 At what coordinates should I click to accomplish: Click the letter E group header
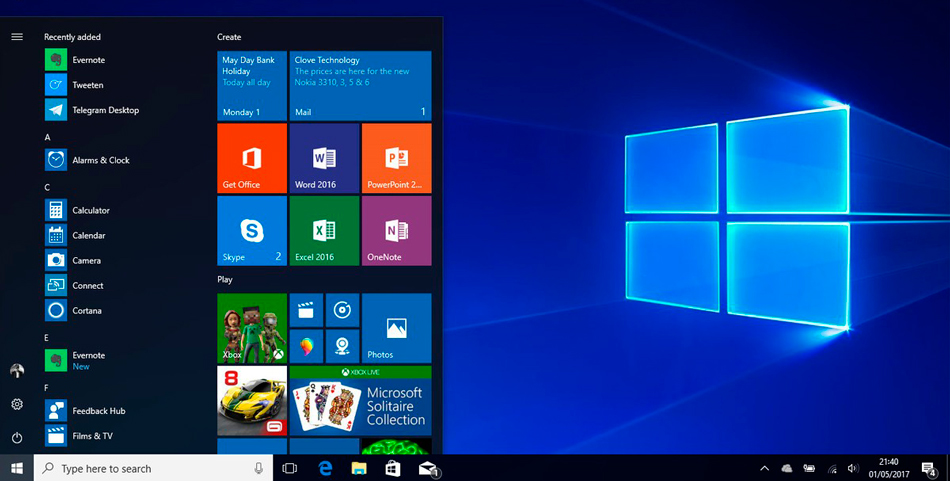pyautogui.click(x=47, y=337)
